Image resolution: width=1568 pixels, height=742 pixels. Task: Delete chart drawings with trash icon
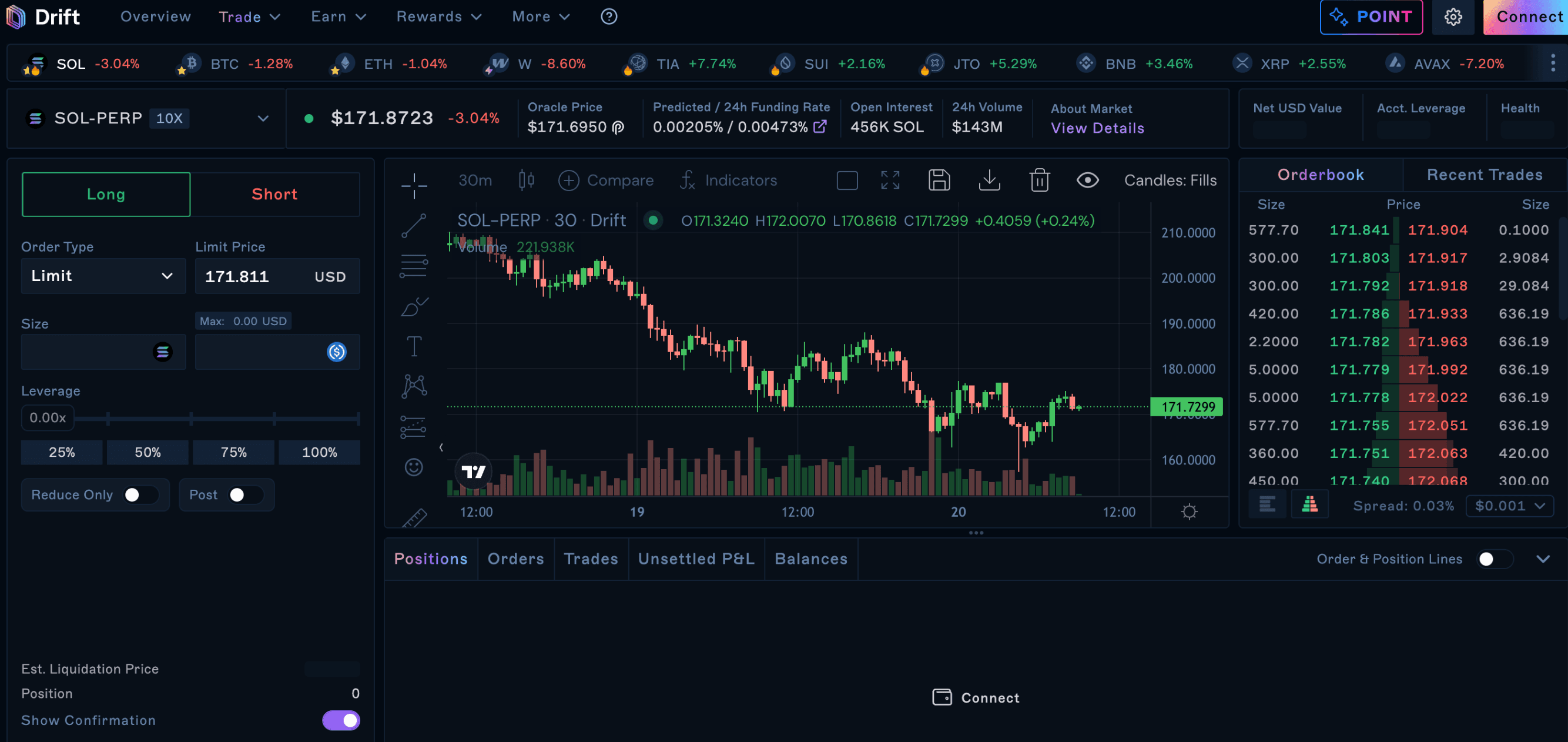pyautogui.click(x=1039, y=181)
